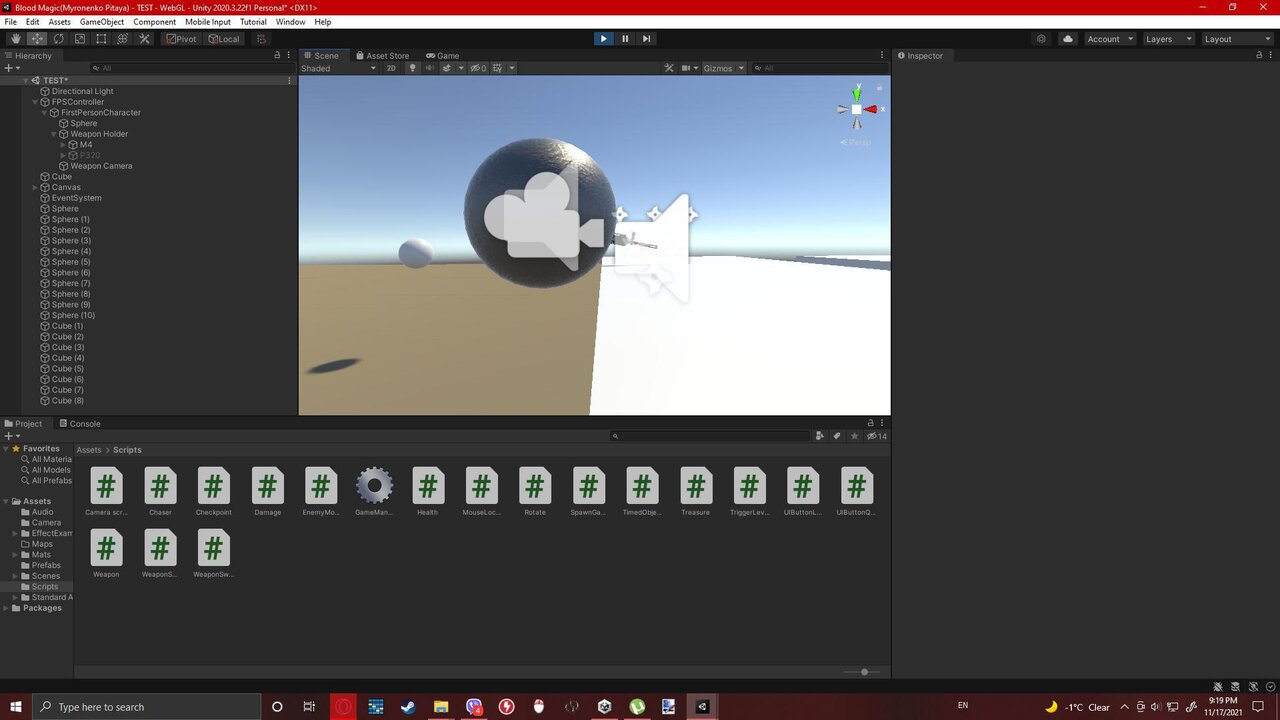Image resolution: width=1280 pixels, height=720 pixels.
Task: Open the Account dropdown
Action: click(x=1110, y=39)
